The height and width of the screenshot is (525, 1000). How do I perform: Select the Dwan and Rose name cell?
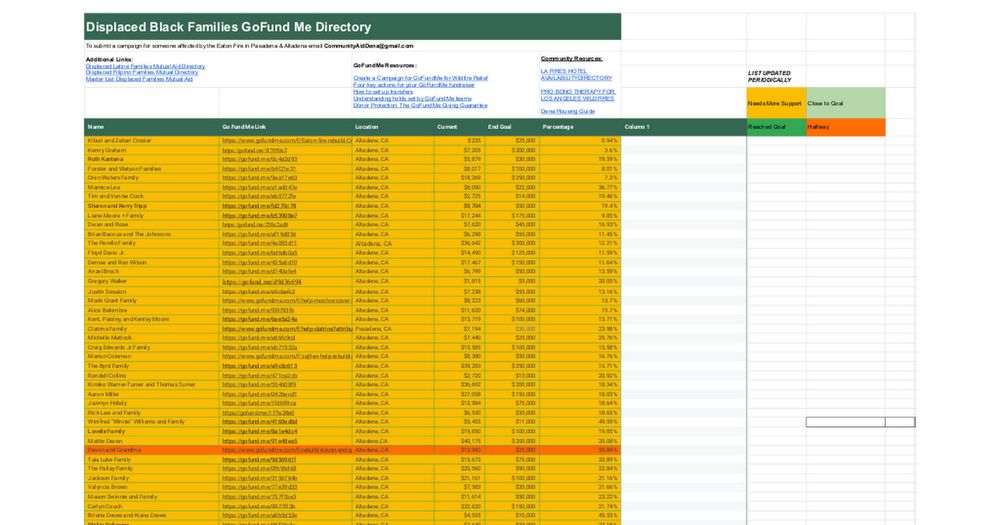click(152, 225)
